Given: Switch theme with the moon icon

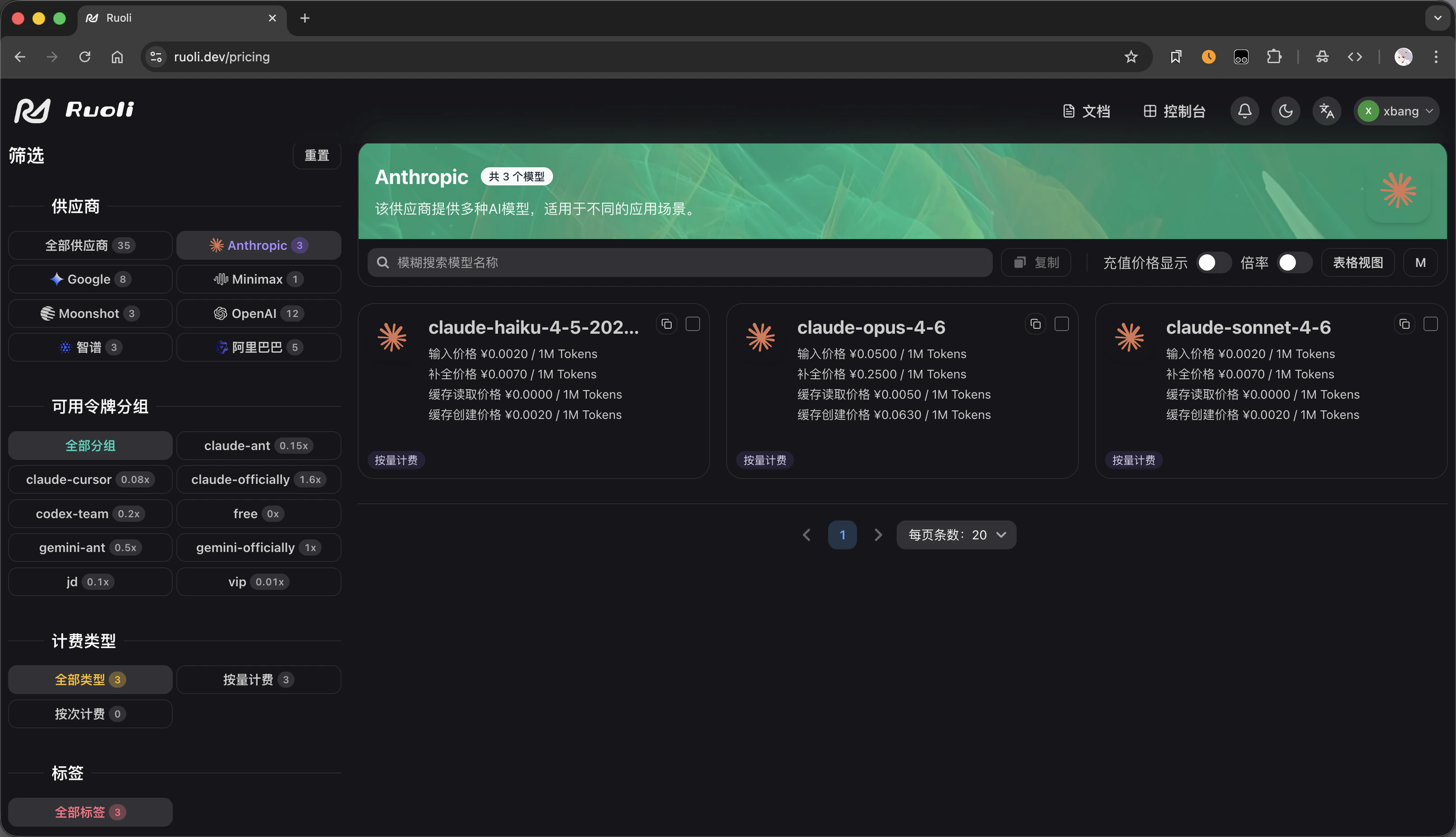Looking at the screenshot, I should tap(1286, 111).
